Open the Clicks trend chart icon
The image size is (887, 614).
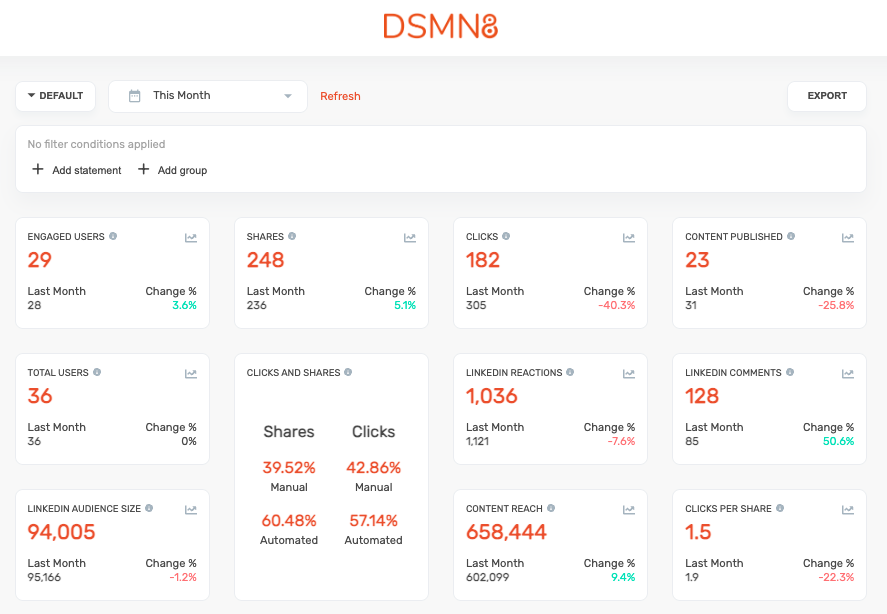point(629,238)
